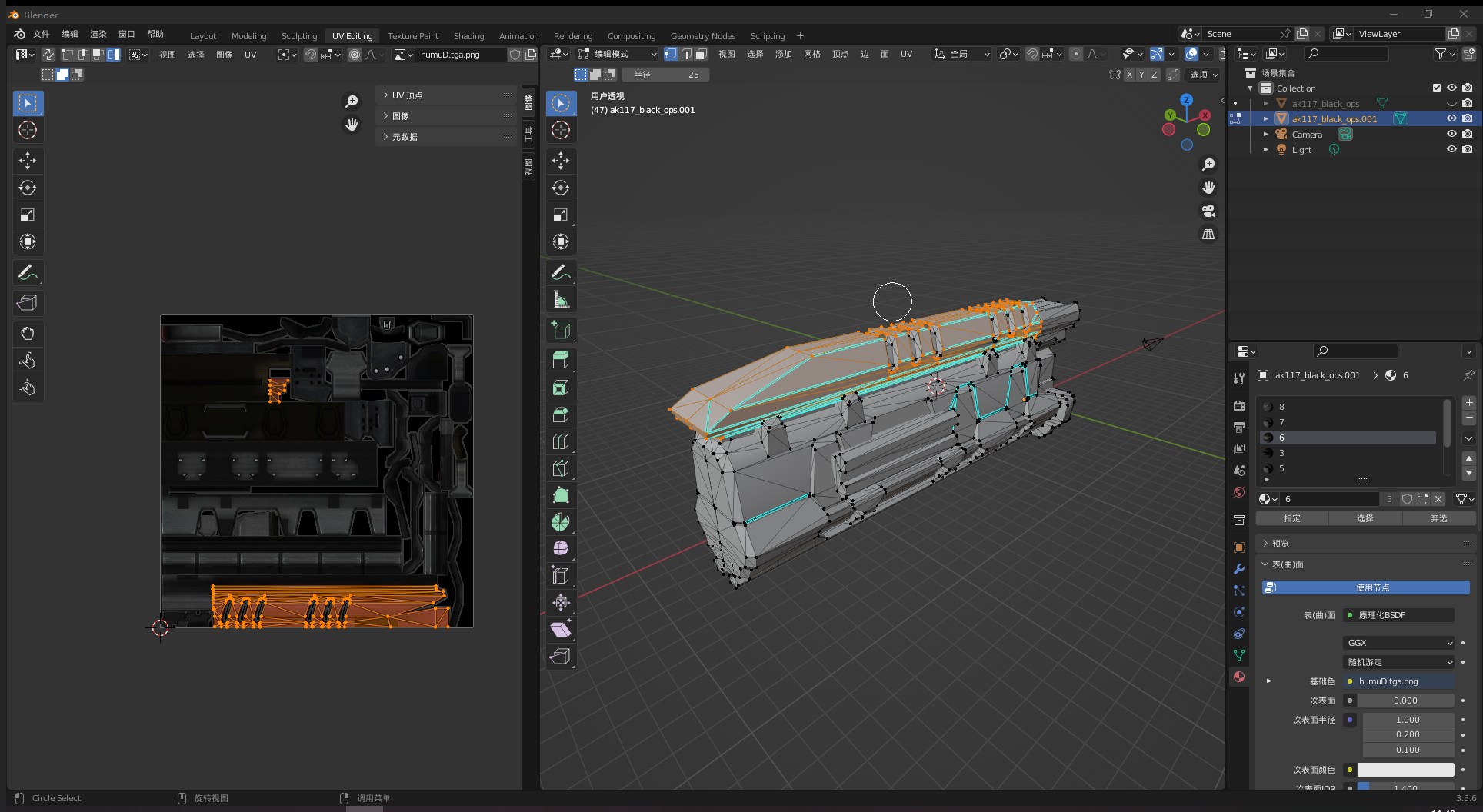The image size is (1483, 812).
Task: Open the GGX distribution dropdown
Action: pyautogui.click(x=1399, y=643)
